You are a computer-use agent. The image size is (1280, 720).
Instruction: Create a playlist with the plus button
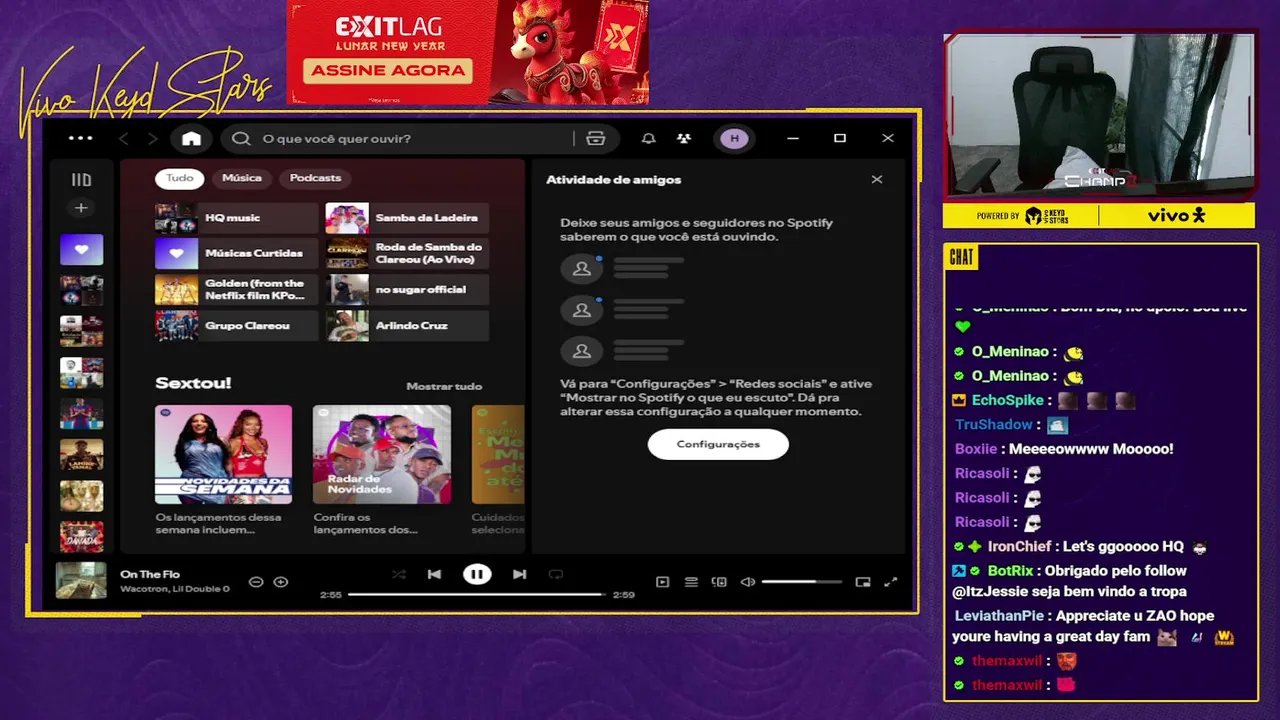click(81, 208)
